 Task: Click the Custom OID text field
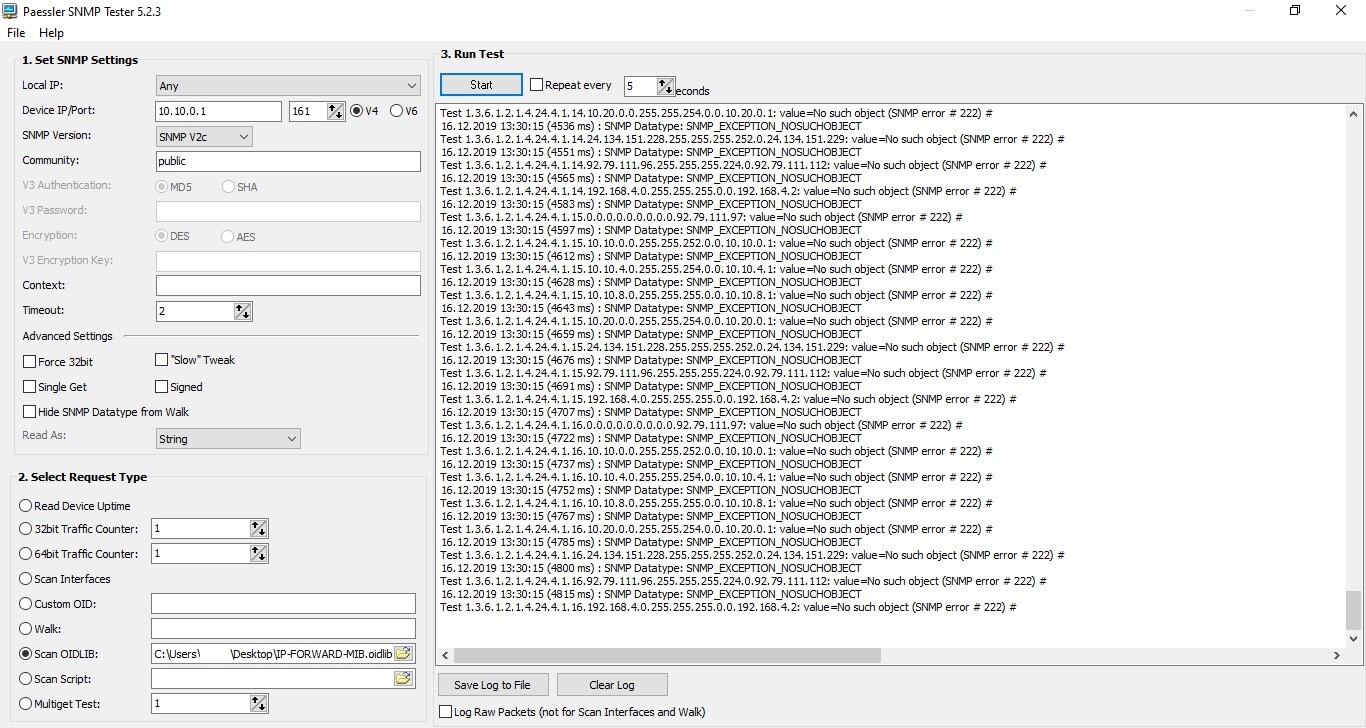[x=283, y=604]
